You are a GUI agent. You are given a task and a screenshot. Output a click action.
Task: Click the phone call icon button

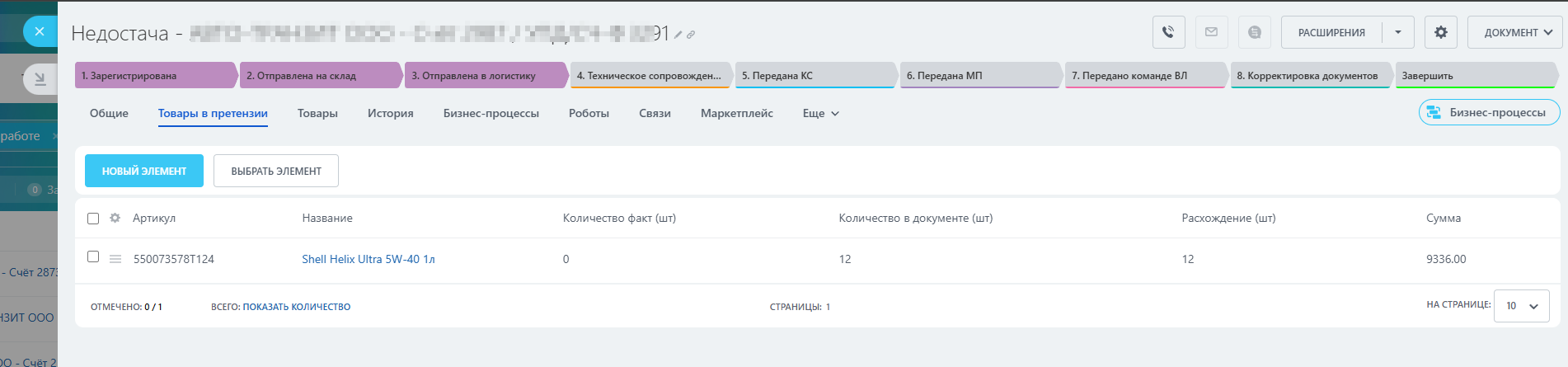[x=1168, y=32]
